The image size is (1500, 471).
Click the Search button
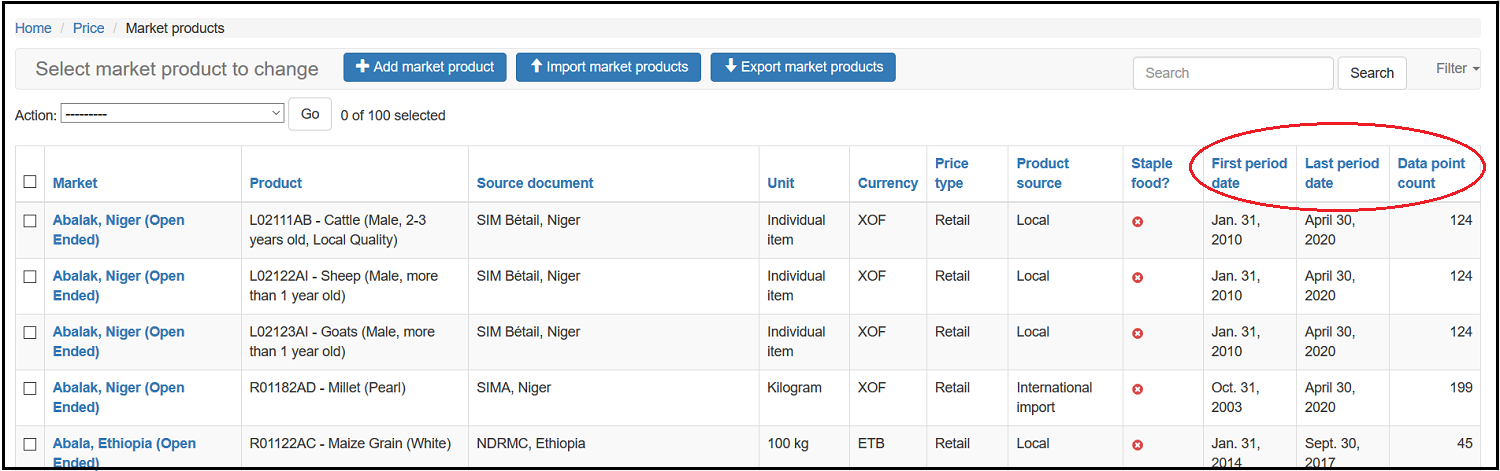click(1371, 73)
